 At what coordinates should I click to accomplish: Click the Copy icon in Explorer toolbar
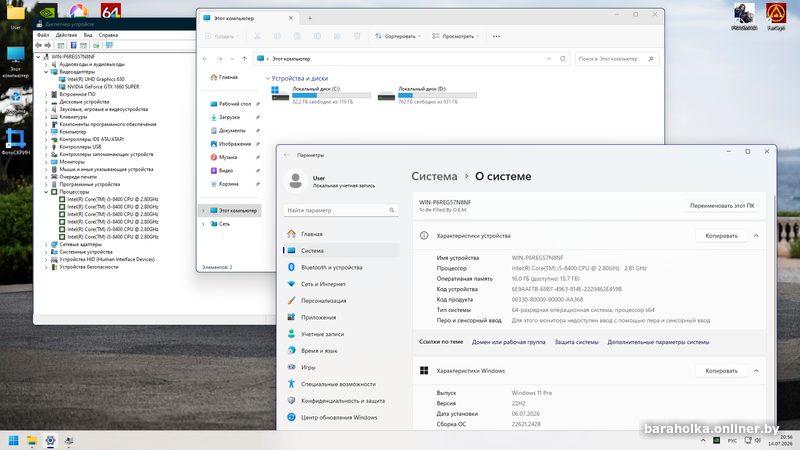click(277, 36)
